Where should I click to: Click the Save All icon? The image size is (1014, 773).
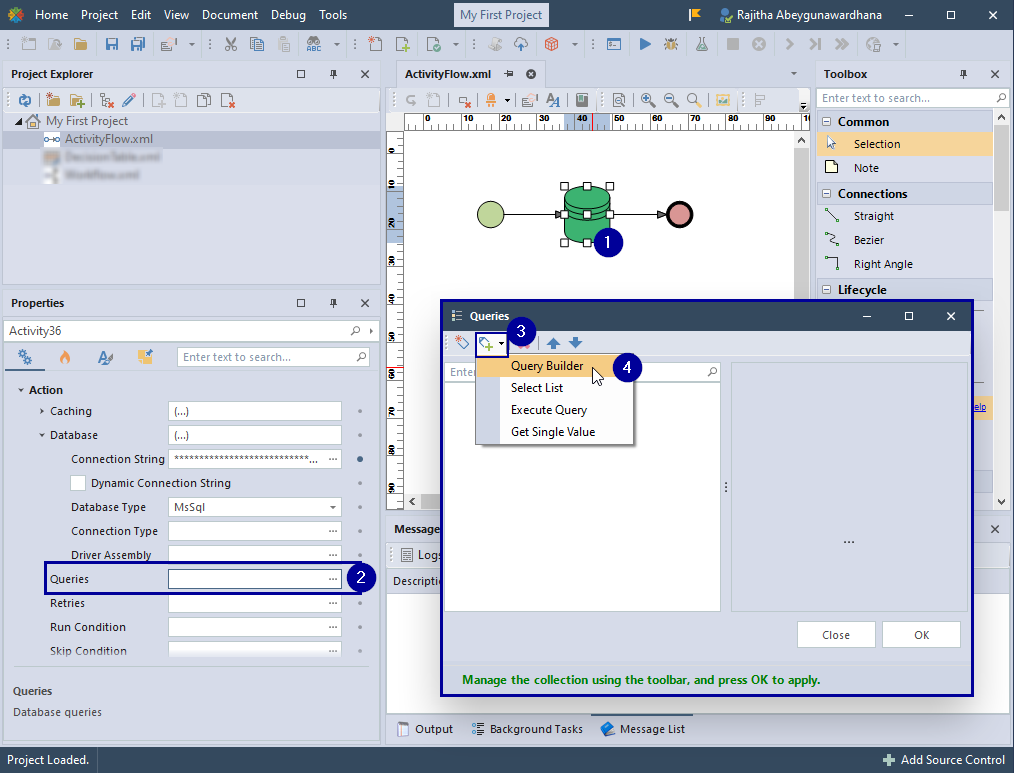click(x=138, y=44)
